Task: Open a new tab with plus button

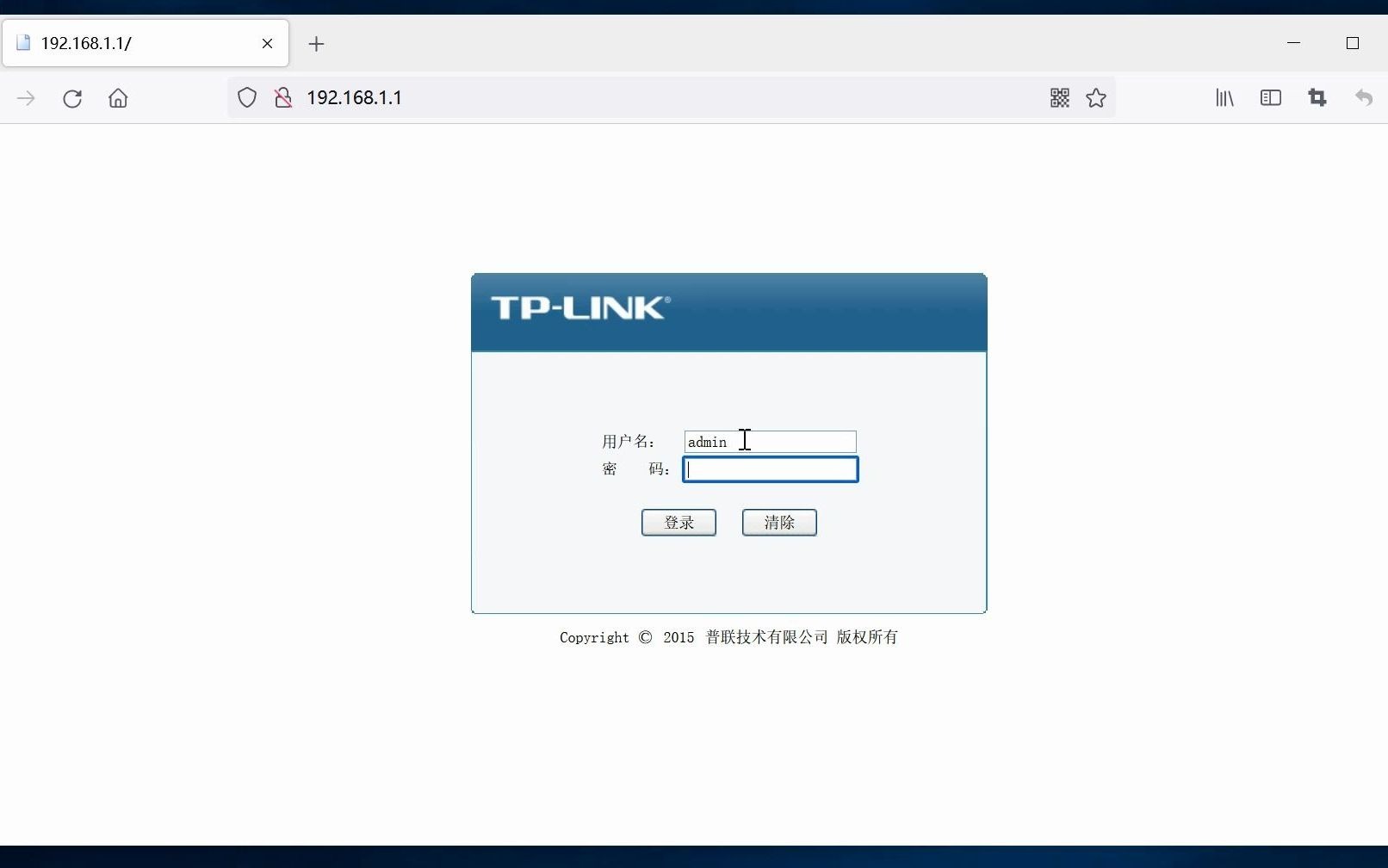Action: pos(316,44)
